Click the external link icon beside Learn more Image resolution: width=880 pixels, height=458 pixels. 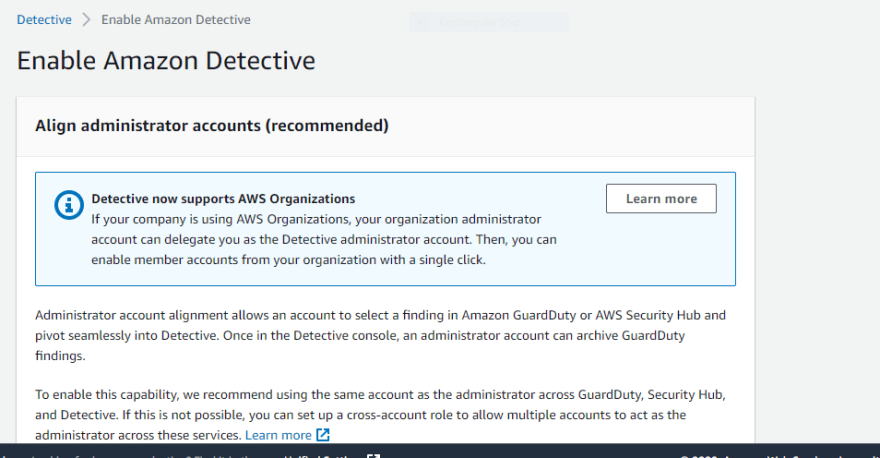(323, 435)
